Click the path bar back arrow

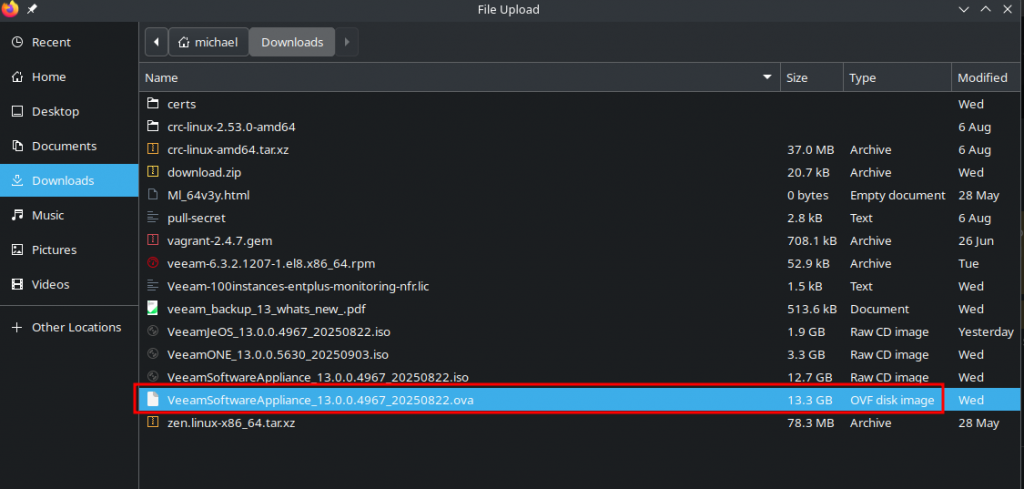156,42
